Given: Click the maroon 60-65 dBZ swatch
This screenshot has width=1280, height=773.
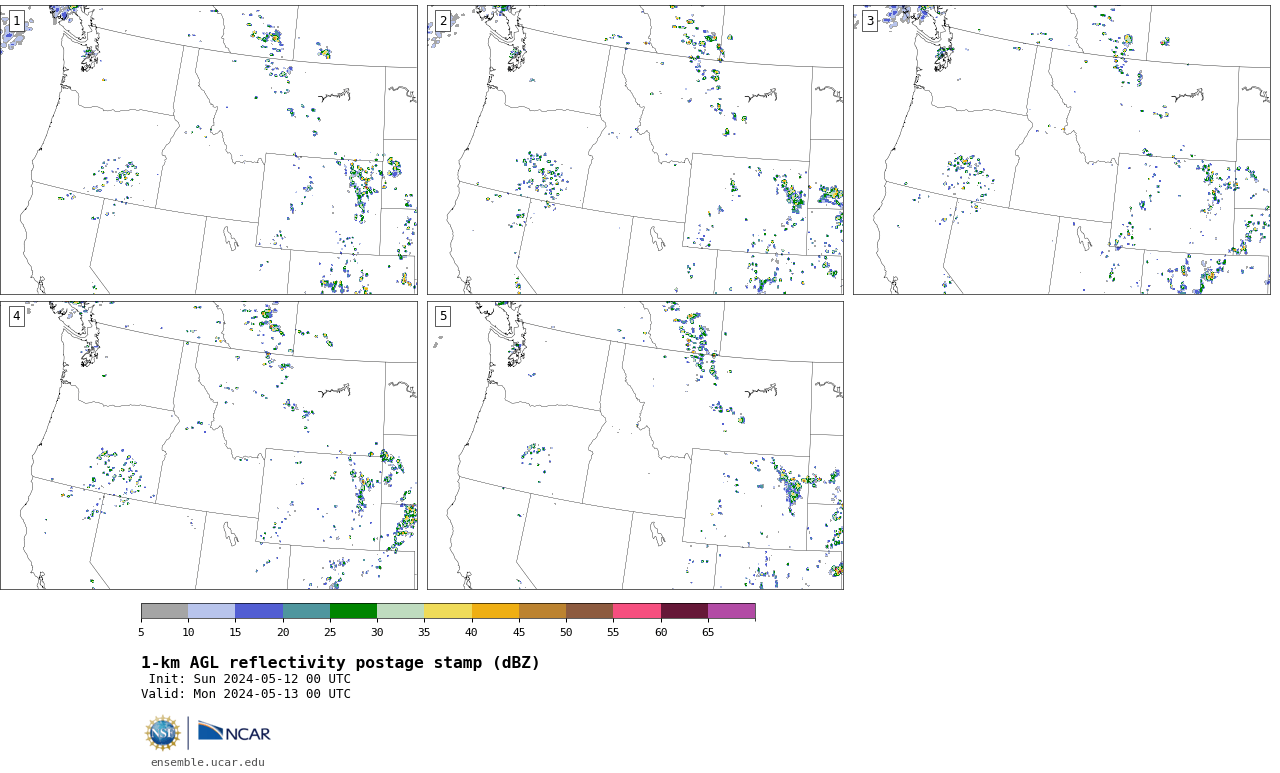Looking at the screenshot, I should [684, 611].
